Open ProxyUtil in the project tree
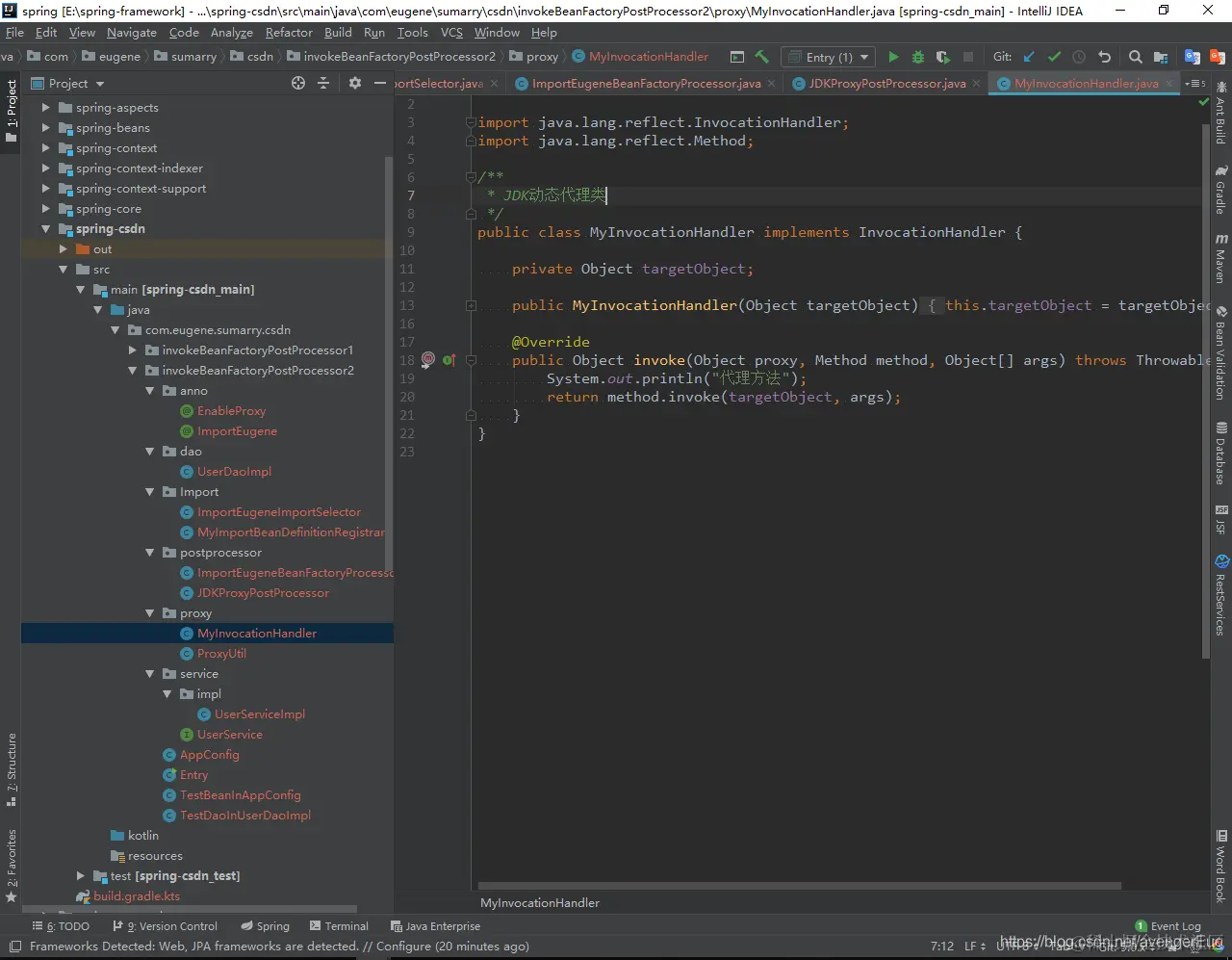Screen dimensions: 1232x960 pos(221,654)
